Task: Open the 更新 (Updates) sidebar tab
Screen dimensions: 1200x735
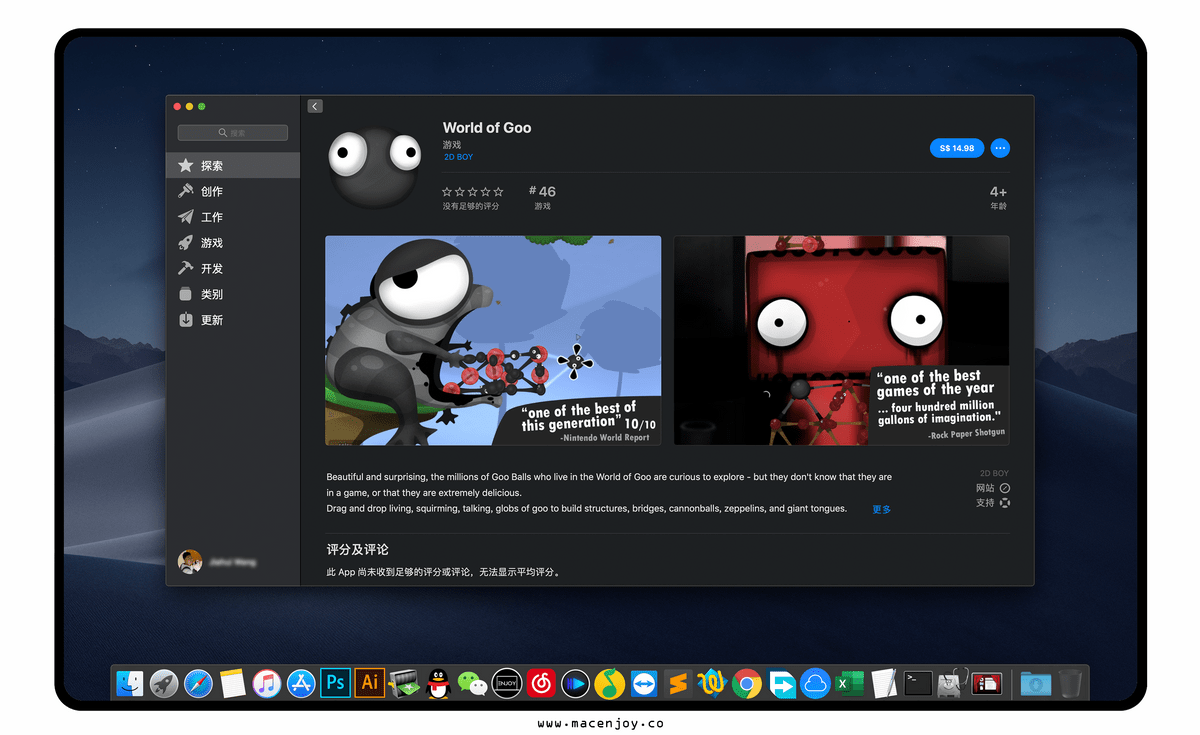Action: pos(233,320)
